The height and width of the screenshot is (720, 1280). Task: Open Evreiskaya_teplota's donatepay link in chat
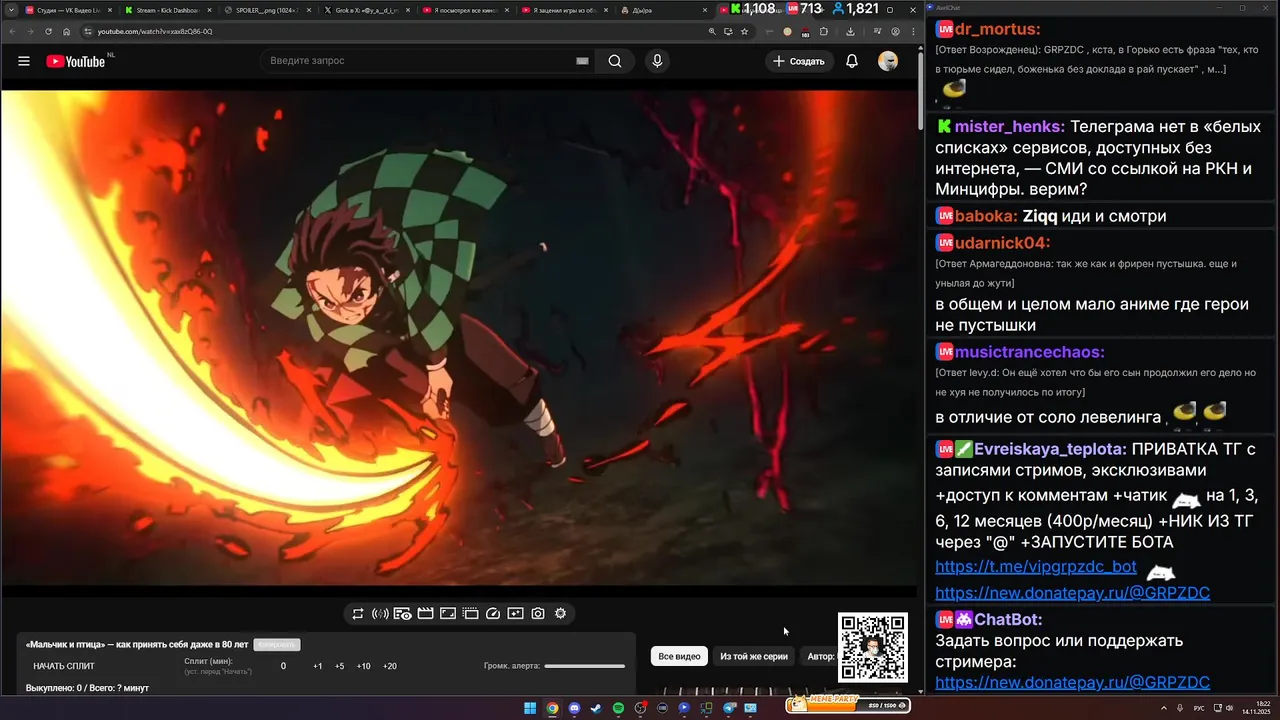pyautogui.click(x=1073, y=593)
